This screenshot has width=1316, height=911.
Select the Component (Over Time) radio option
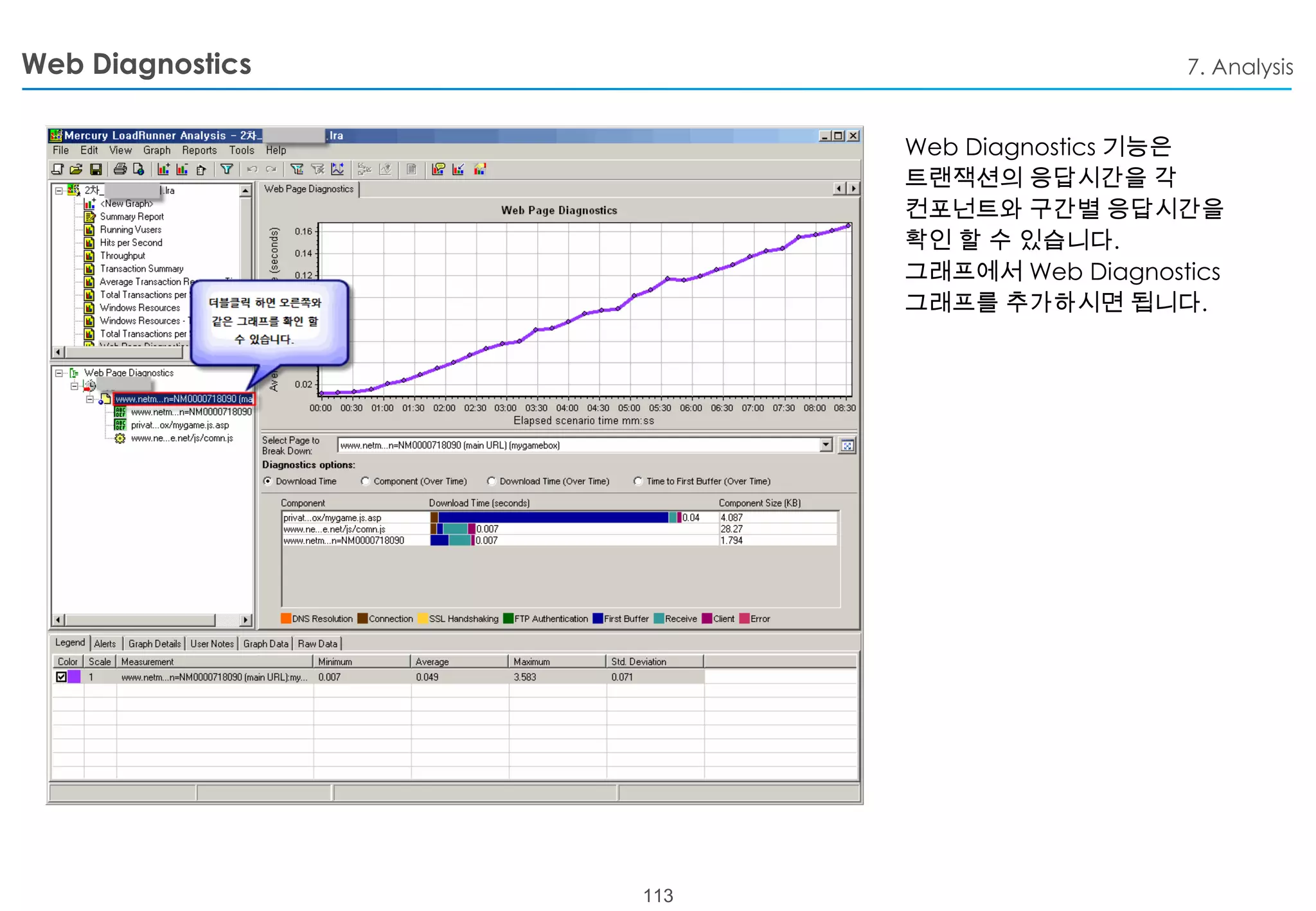365,481
